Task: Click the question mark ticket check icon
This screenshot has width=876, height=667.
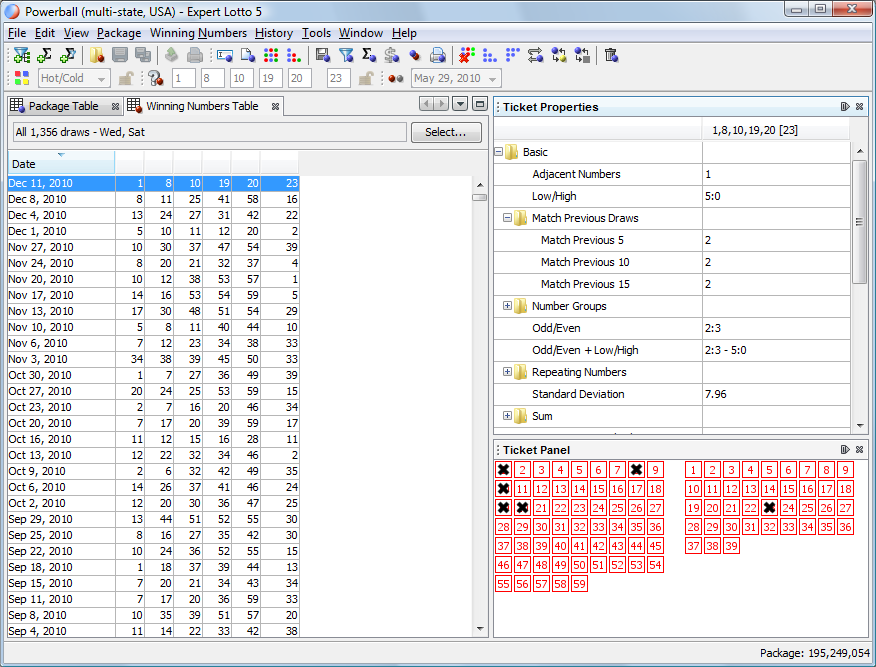Action: 155,79
